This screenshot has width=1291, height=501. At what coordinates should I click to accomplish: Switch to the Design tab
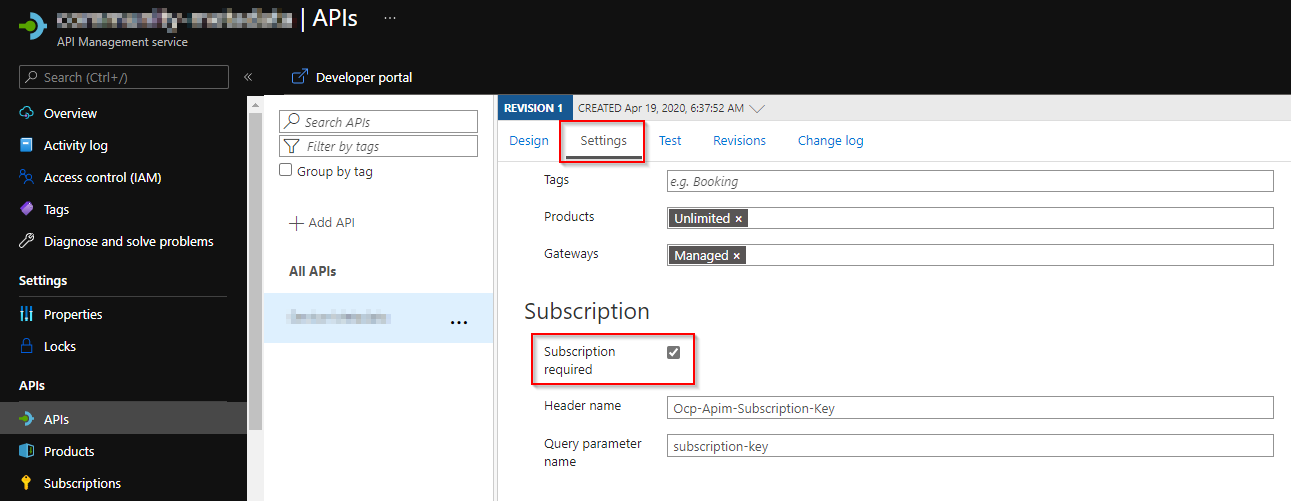coord(529,141)
